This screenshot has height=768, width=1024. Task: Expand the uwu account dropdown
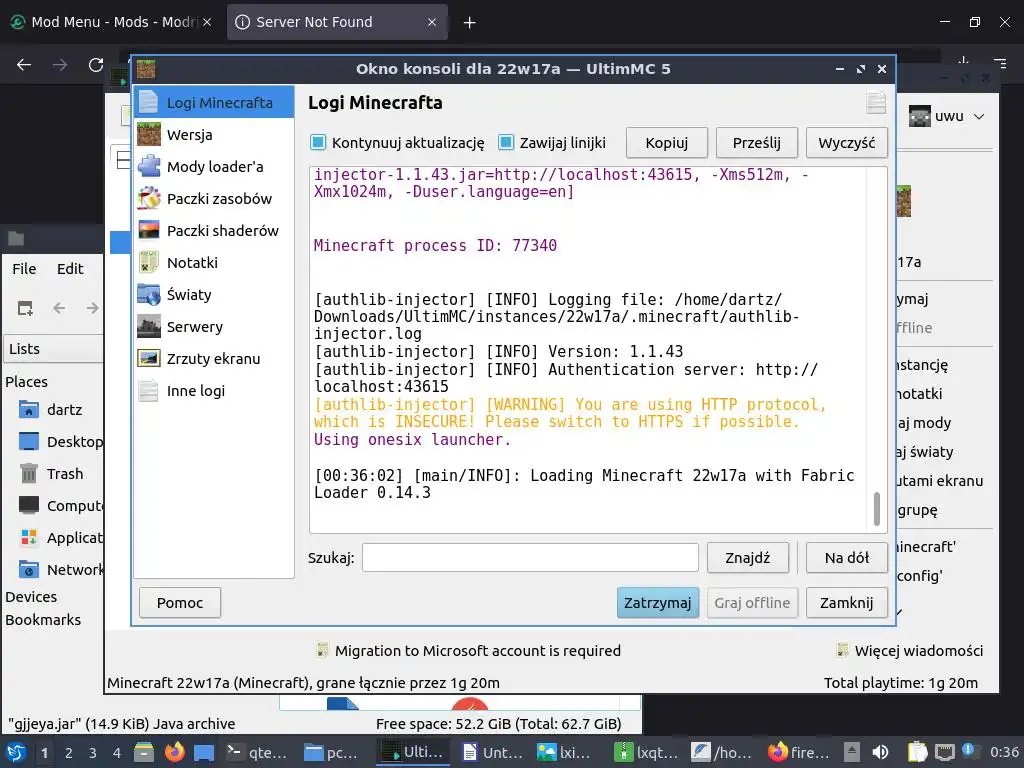[978, 117]
